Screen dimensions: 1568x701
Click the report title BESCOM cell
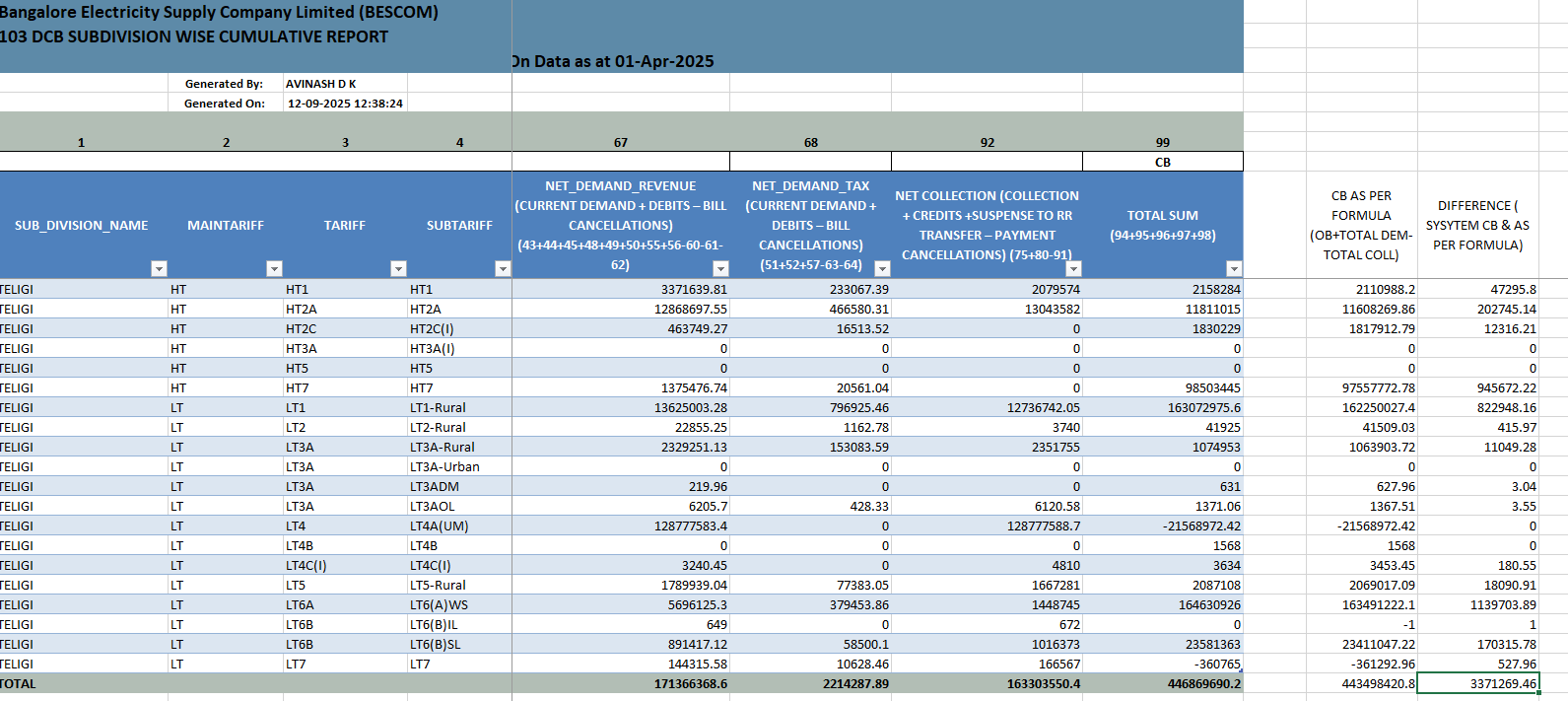coord(219,13)
